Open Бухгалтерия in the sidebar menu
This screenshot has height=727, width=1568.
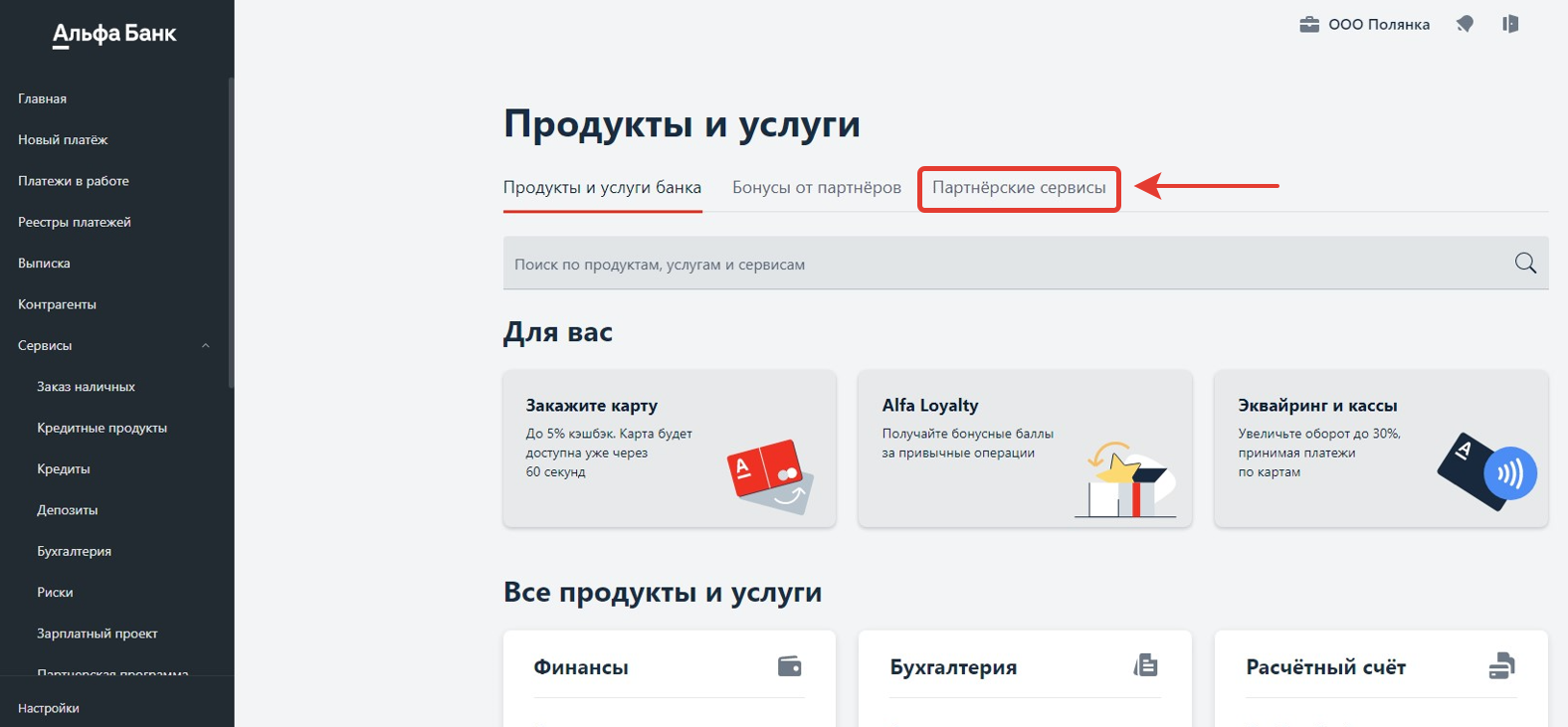[74, 551]
